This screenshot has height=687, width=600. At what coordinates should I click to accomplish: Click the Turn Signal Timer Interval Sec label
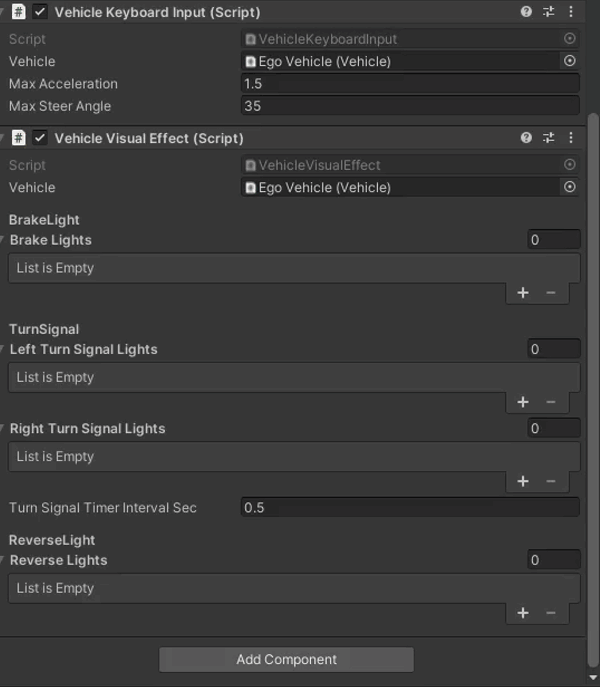tap(103, 508)
